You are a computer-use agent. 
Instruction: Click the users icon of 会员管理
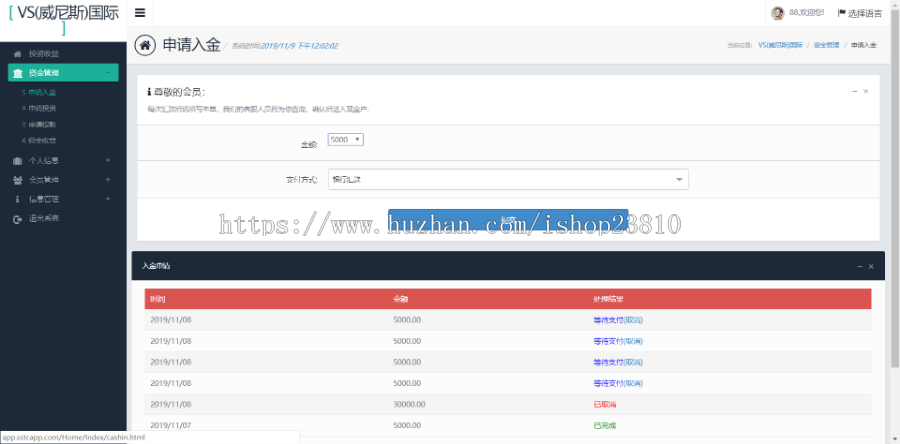point(17,180)
